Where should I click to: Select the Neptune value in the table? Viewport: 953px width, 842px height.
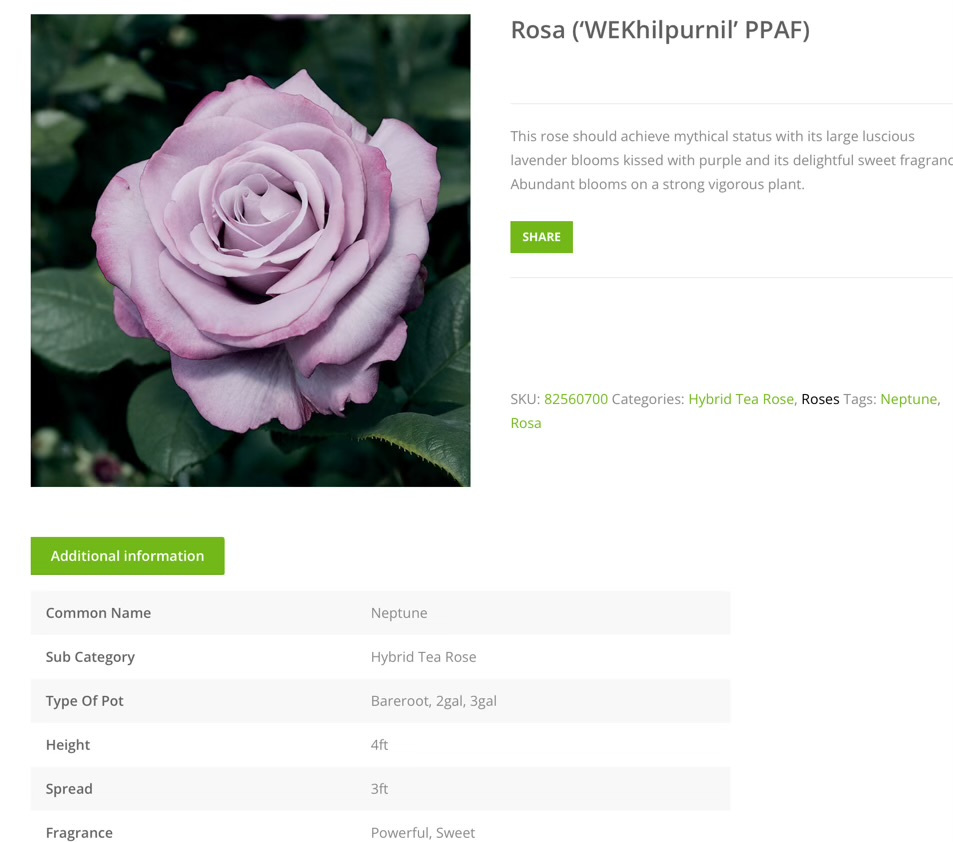(399, 613)
